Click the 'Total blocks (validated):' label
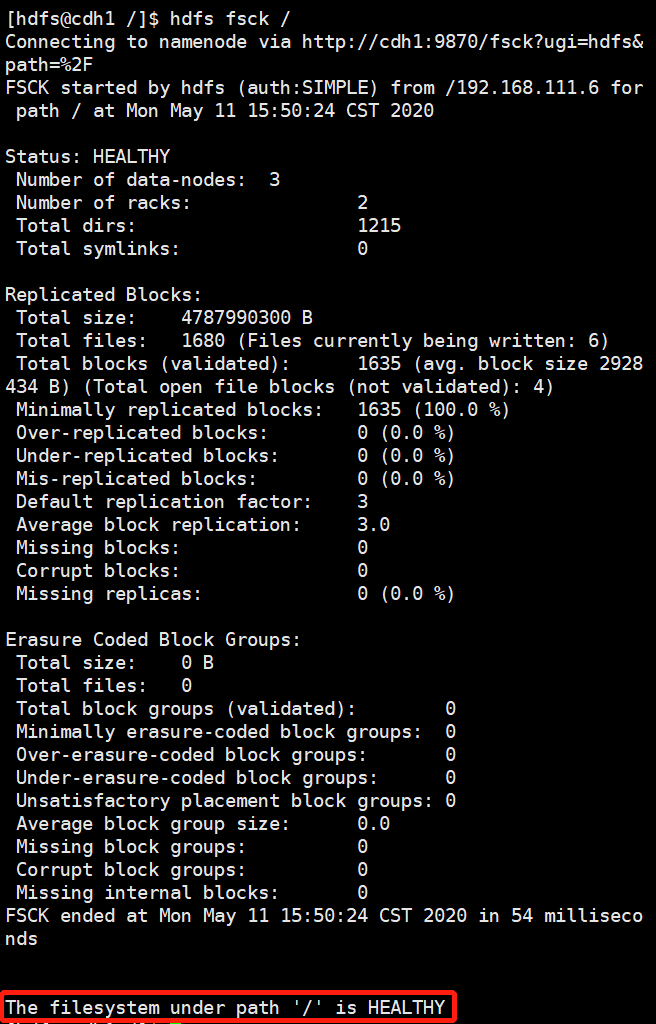Viewport: 656px width, 1024px height. point(153,364)
